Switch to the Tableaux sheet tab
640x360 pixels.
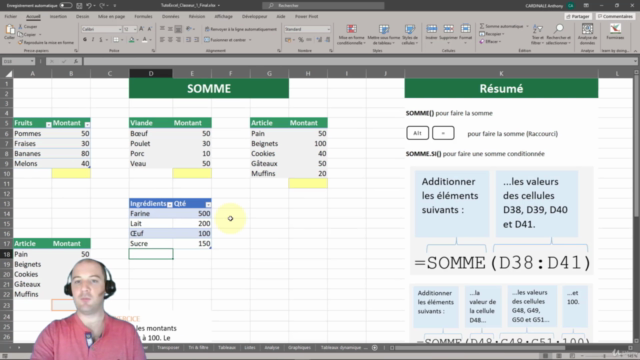pyautogui.click(x=227, y=348)
